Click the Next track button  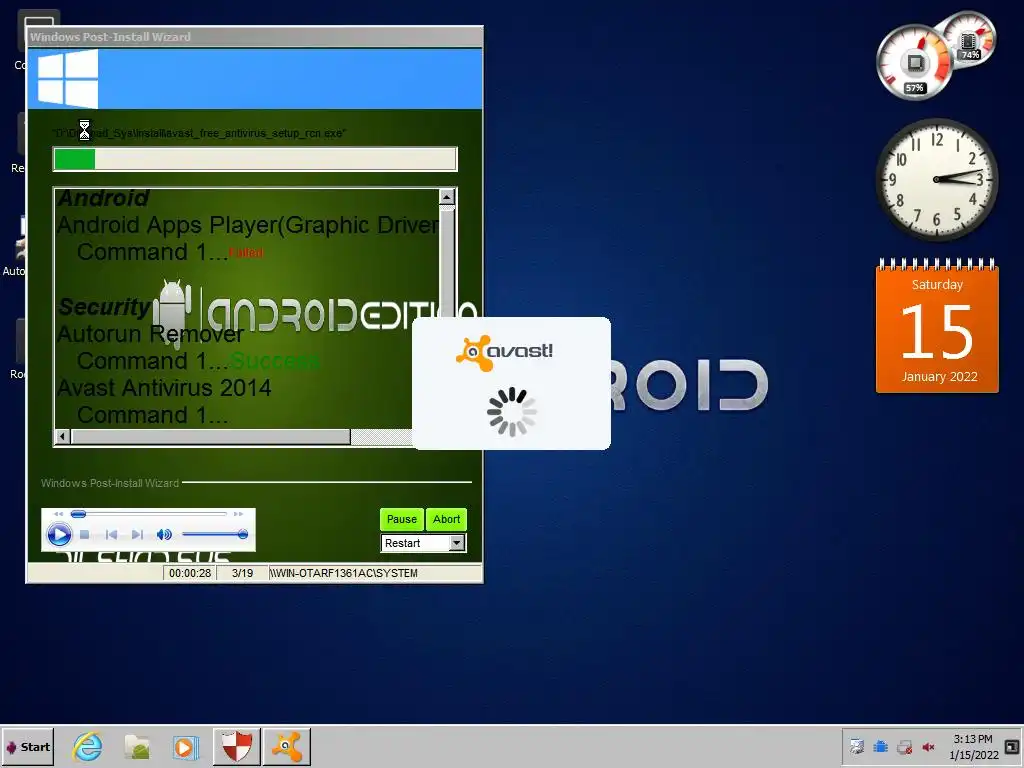click(137, 535)
